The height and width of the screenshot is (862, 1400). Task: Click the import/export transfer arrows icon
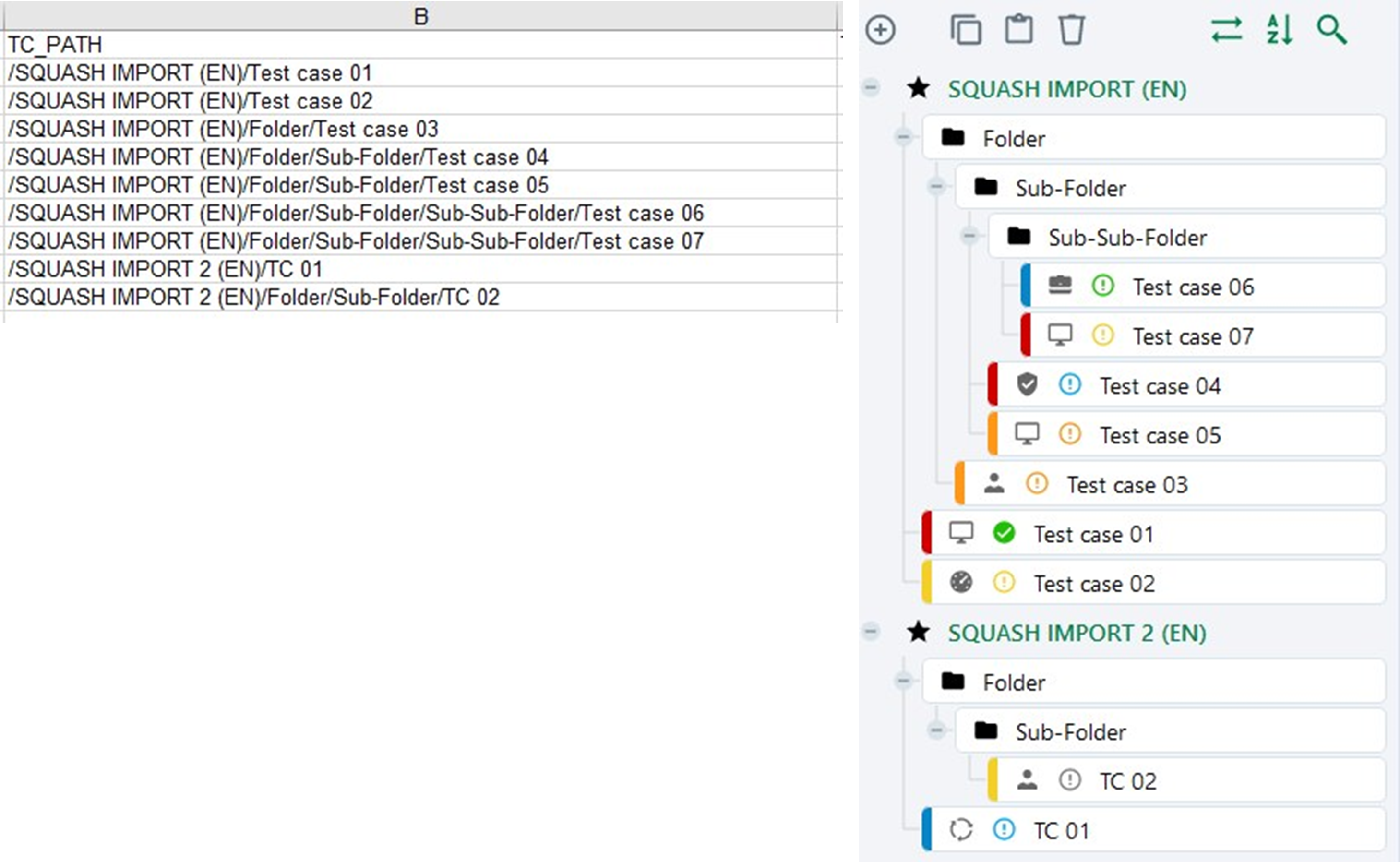[1227, 30]
